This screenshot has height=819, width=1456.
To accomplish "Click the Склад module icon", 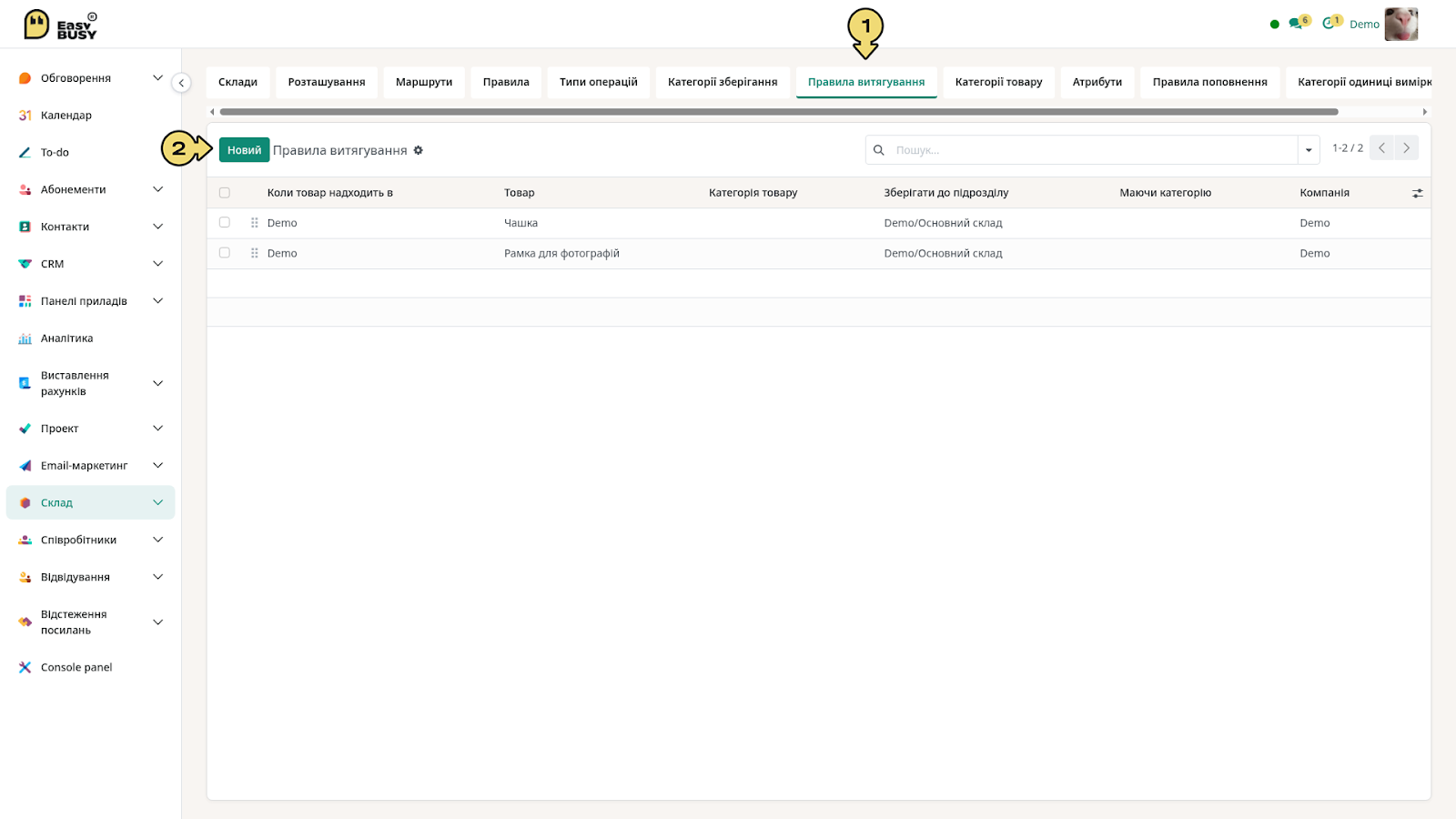I will tap(25, 502).
